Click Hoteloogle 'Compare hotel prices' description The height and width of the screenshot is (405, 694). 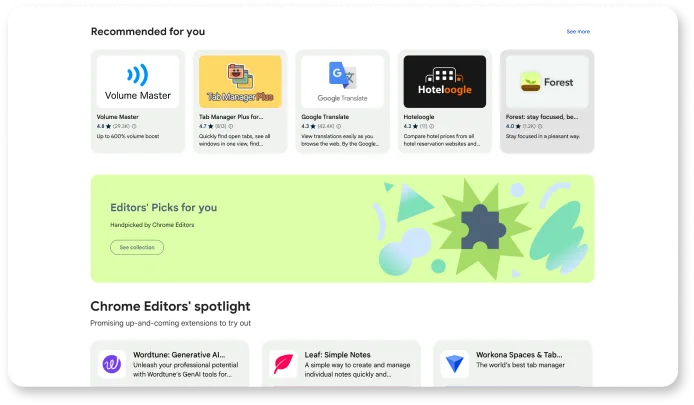tap(441, 140)
